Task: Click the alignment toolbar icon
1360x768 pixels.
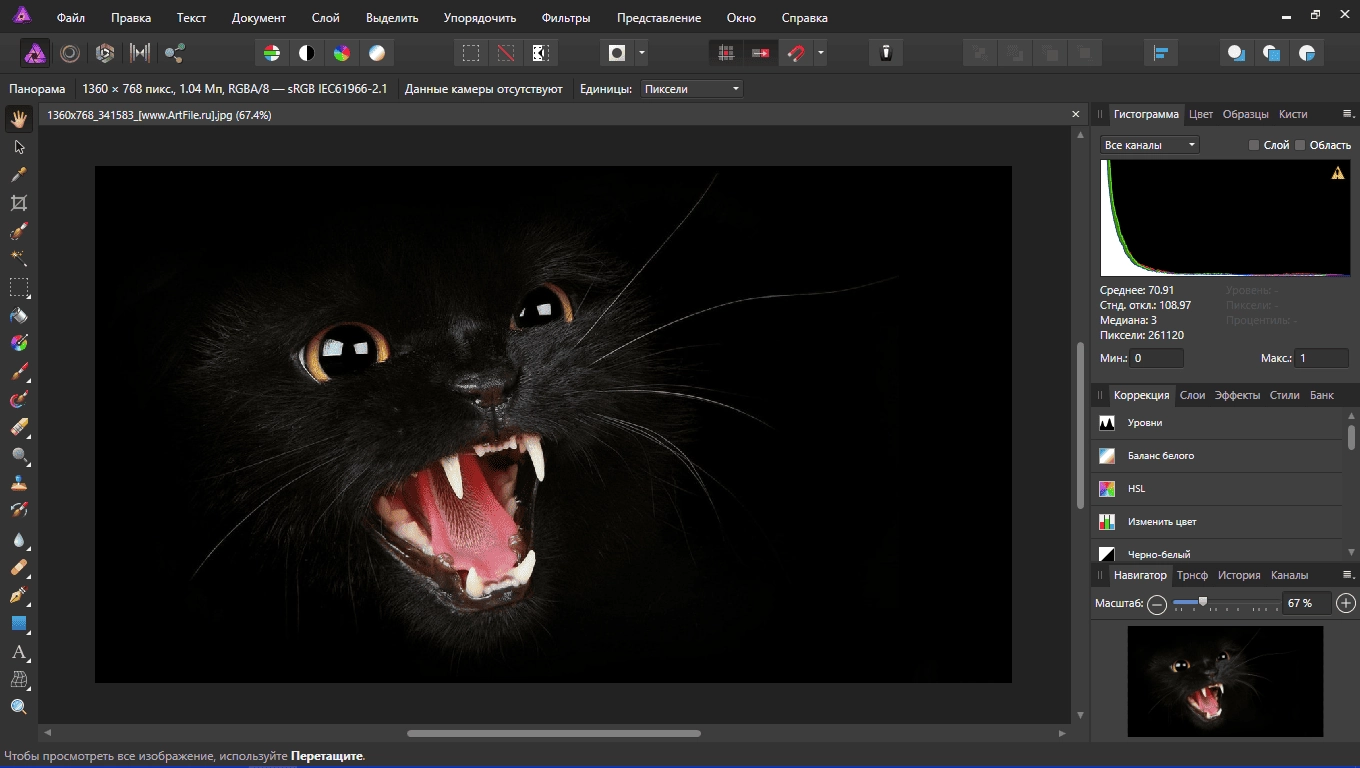Action: click(1162, 53)
